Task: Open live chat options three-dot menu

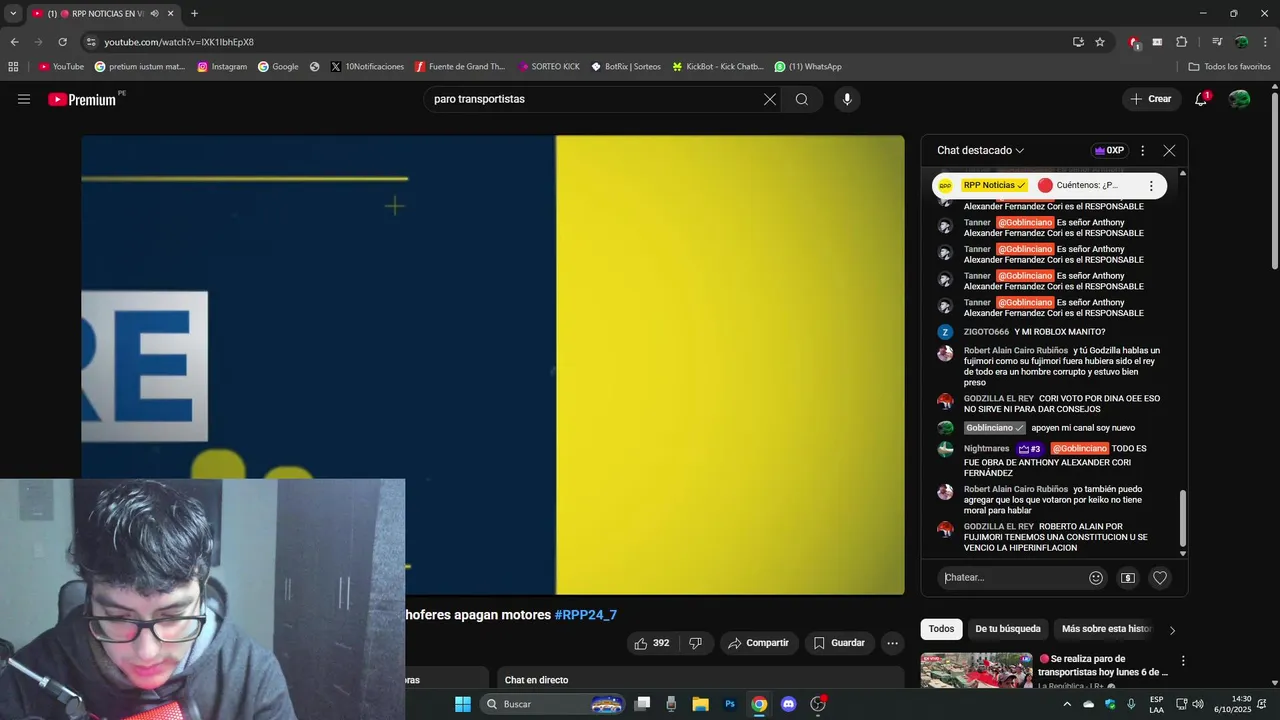Action: 1142,150
